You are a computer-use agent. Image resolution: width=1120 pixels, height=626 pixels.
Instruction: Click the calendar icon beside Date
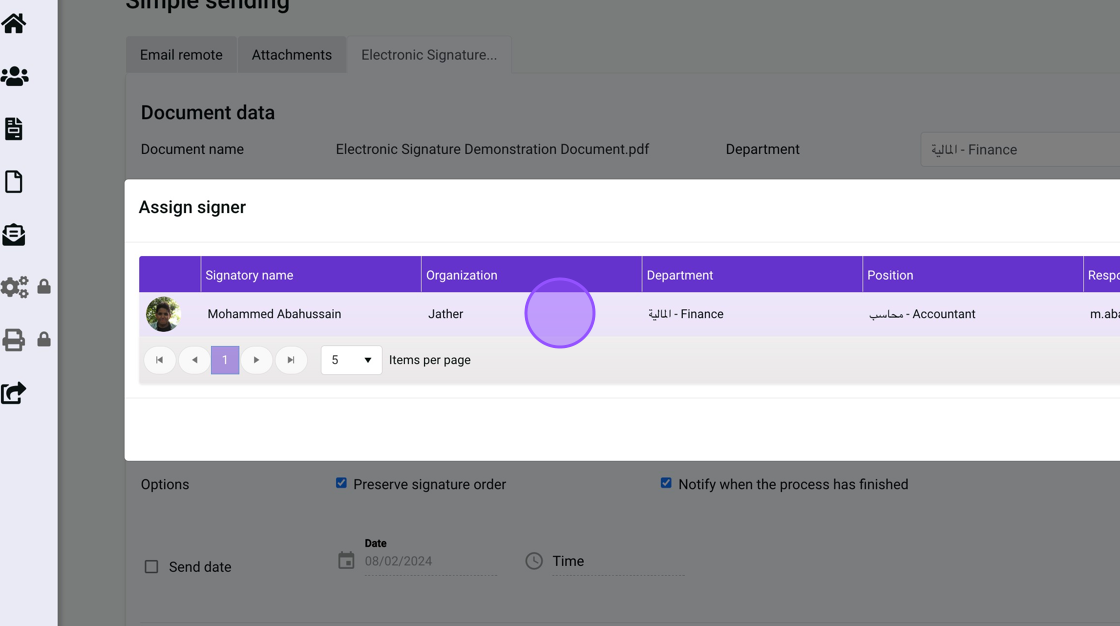[x=346, y=561]
